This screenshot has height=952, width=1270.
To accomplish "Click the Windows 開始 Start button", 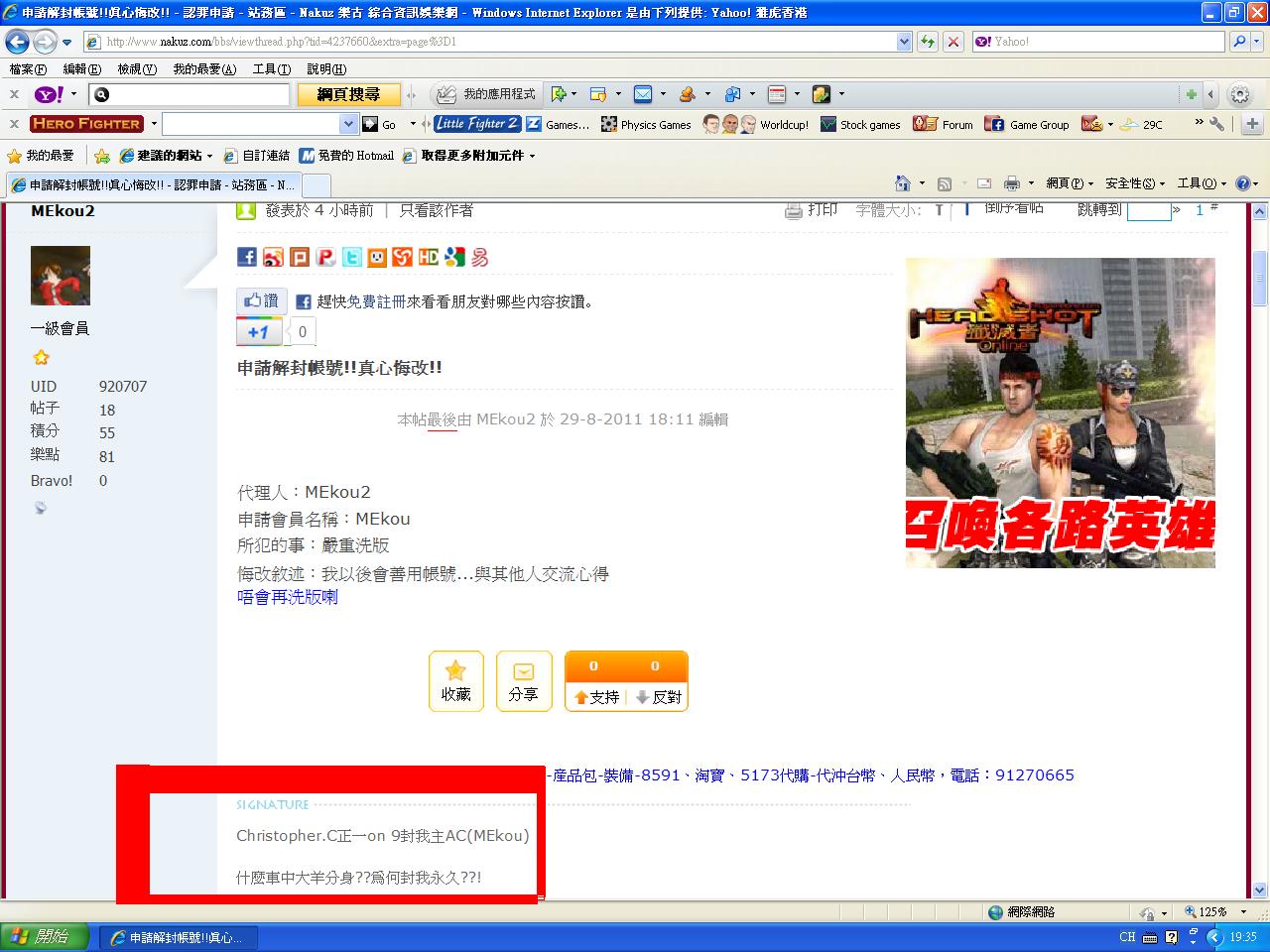I will (44, 937).
